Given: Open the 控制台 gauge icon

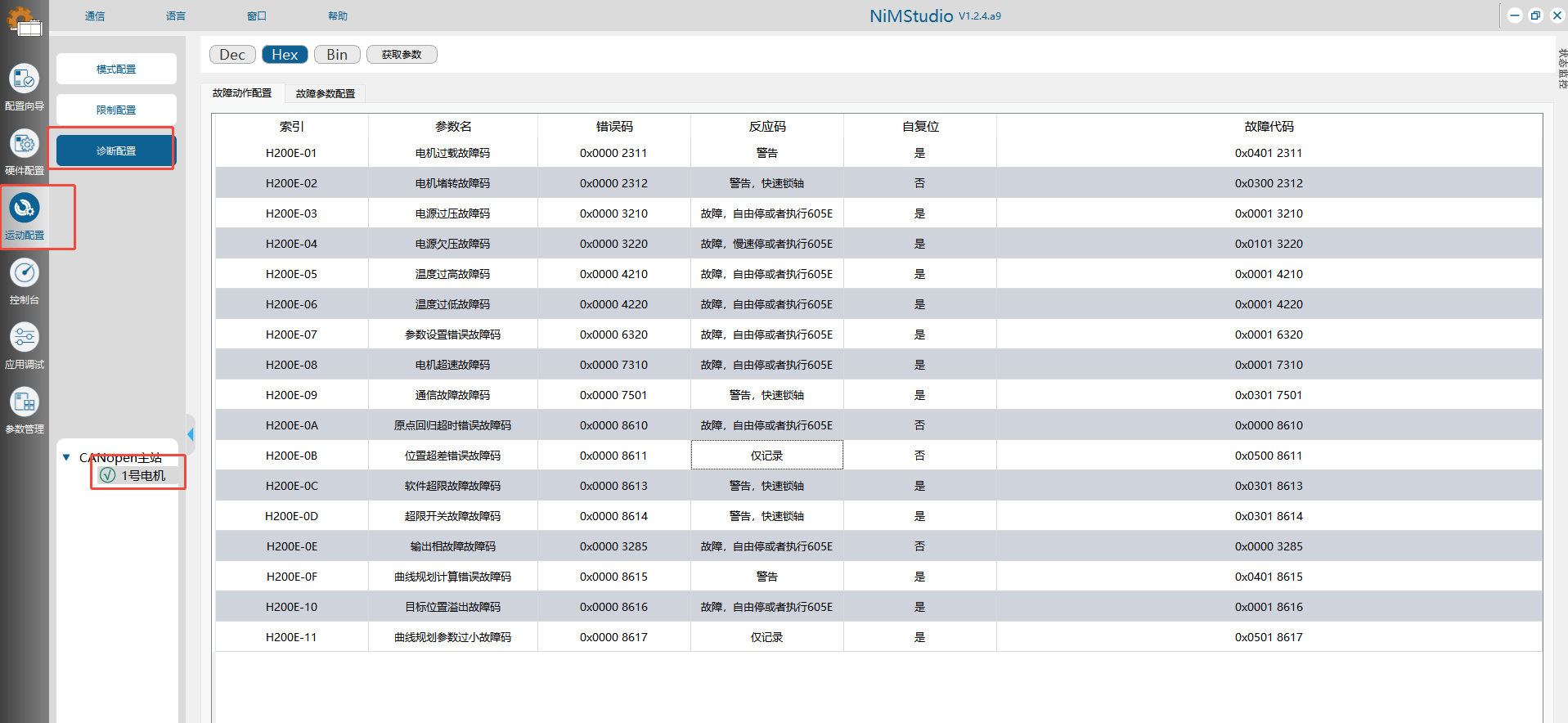Looking at the screenshot, I should tap(25, 273).
